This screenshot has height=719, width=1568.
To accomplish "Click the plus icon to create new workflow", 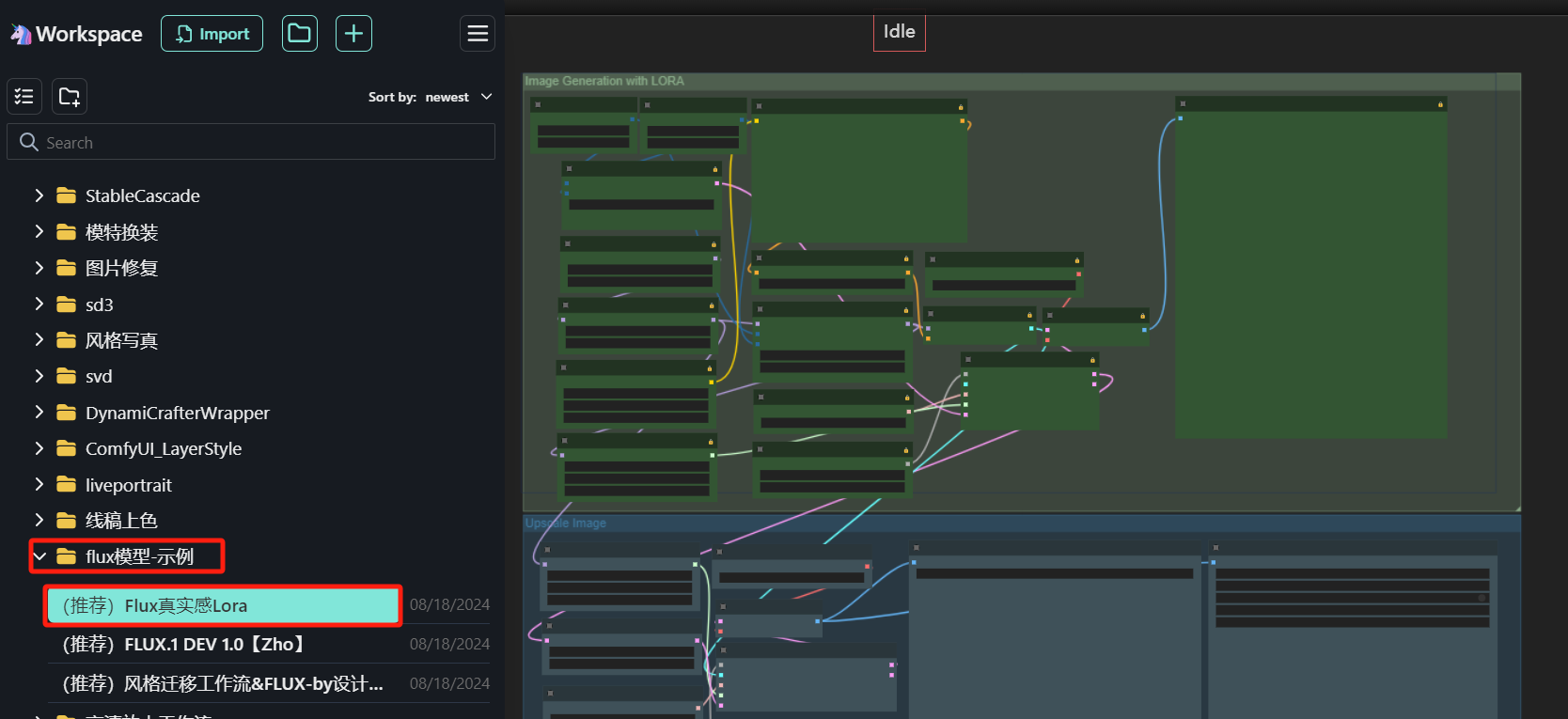I will point(353,34).
